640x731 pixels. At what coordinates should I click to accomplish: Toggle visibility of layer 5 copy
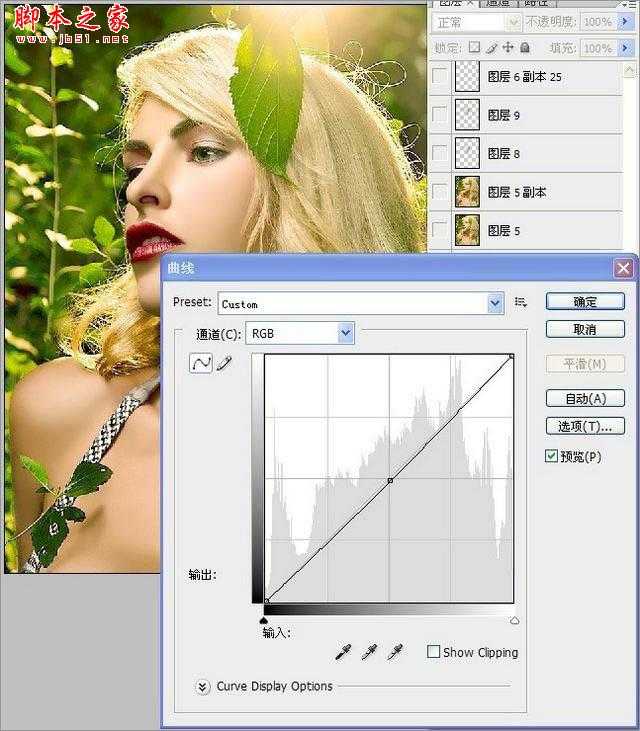pyautogui.click(x=439, y=191)
